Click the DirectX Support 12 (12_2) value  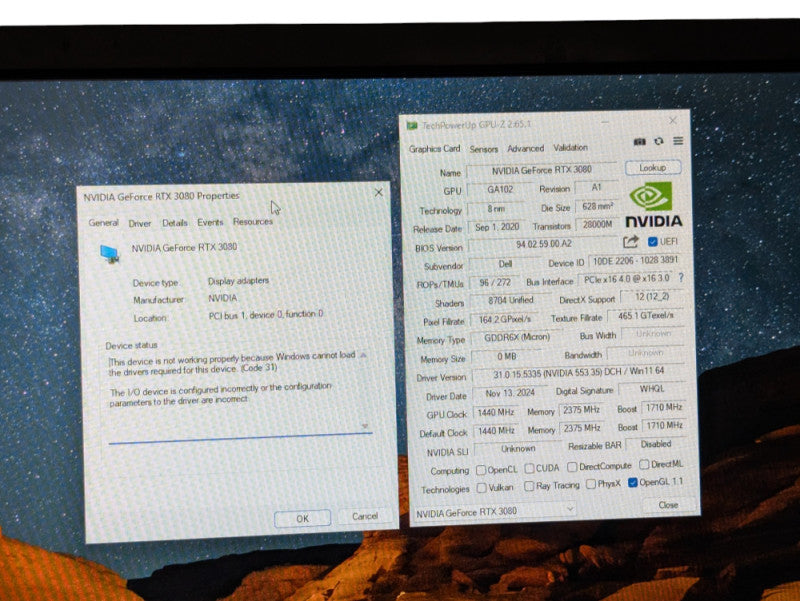pos(652,297)
